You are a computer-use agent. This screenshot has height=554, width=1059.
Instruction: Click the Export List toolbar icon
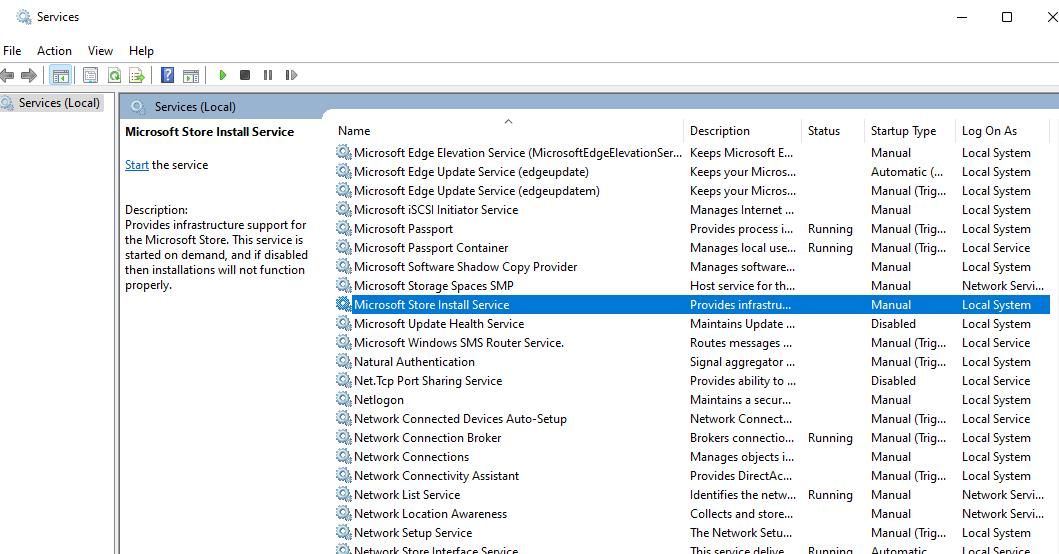pos(137,75)
